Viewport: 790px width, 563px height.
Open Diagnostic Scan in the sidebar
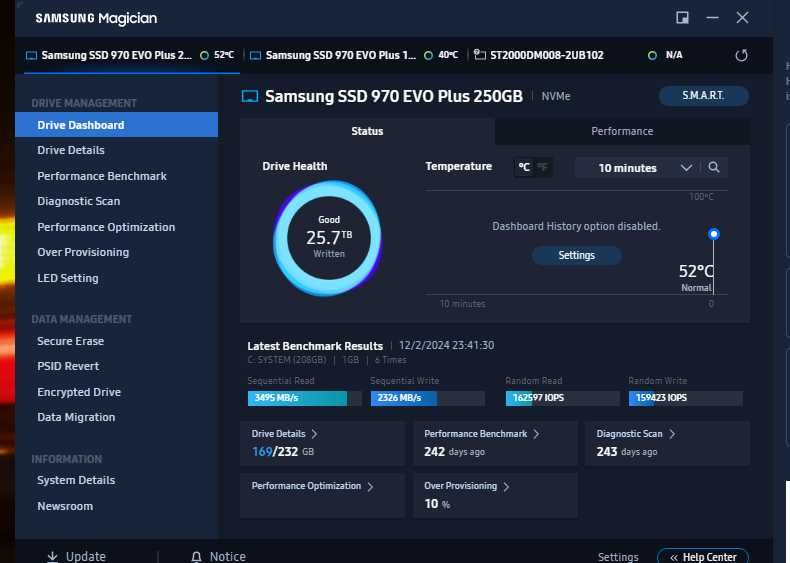[x=79, y=201]
